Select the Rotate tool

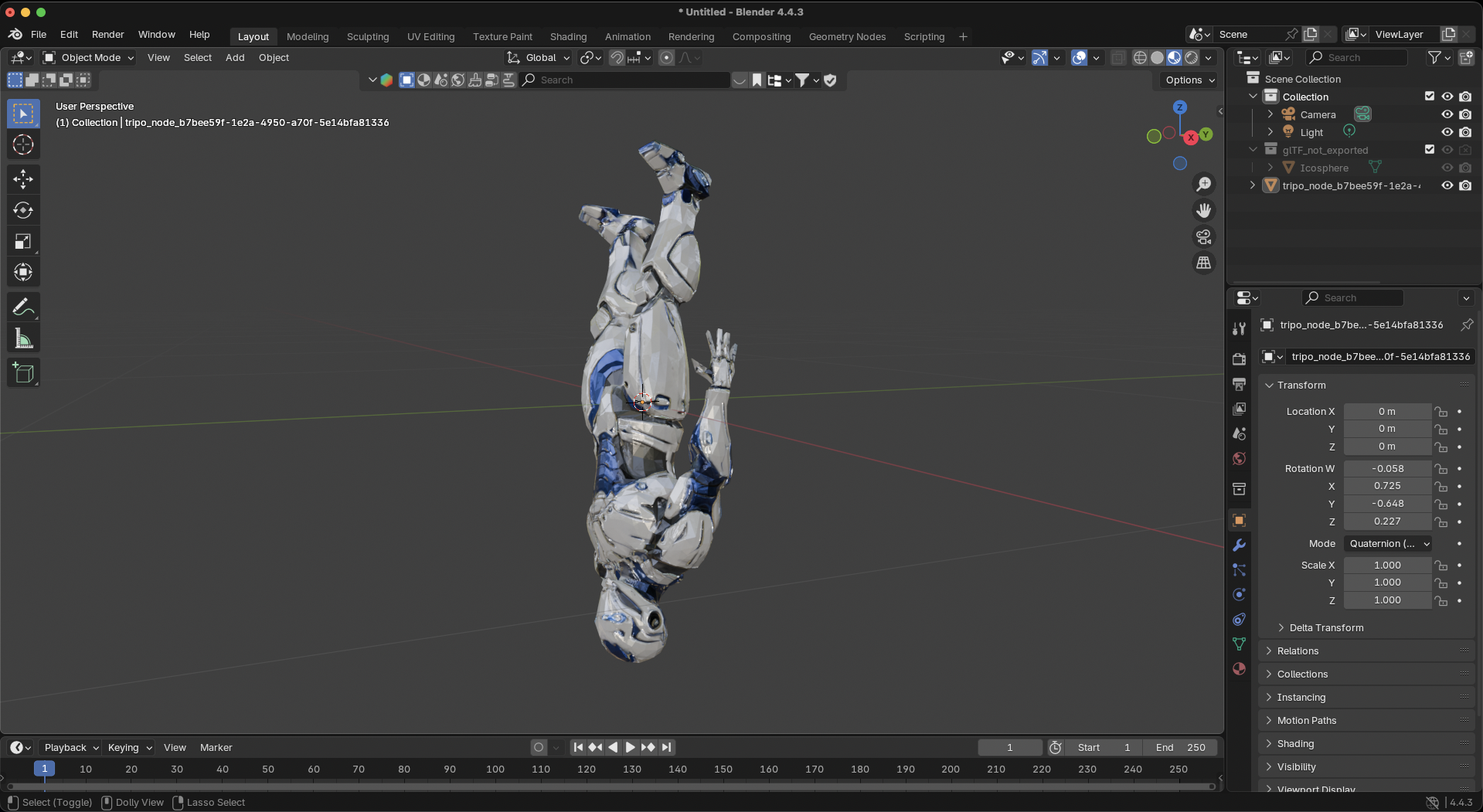(23, 210)
